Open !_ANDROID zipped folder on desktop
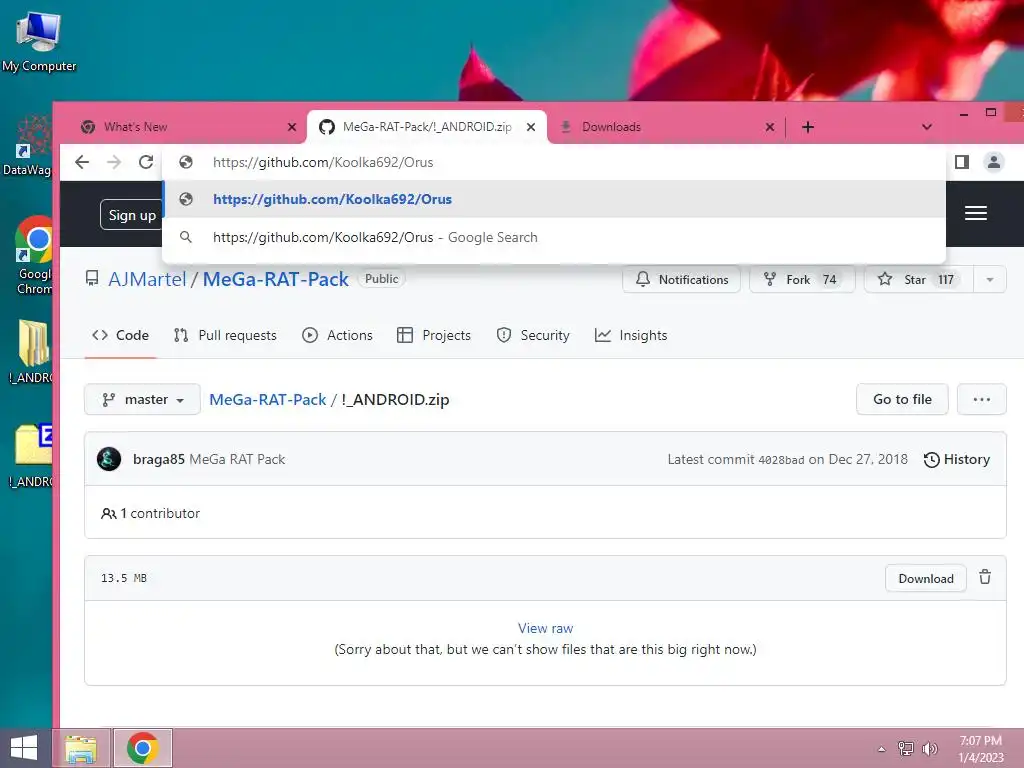Viewport: 1024px width, 768px height. [x=31, y=456]
